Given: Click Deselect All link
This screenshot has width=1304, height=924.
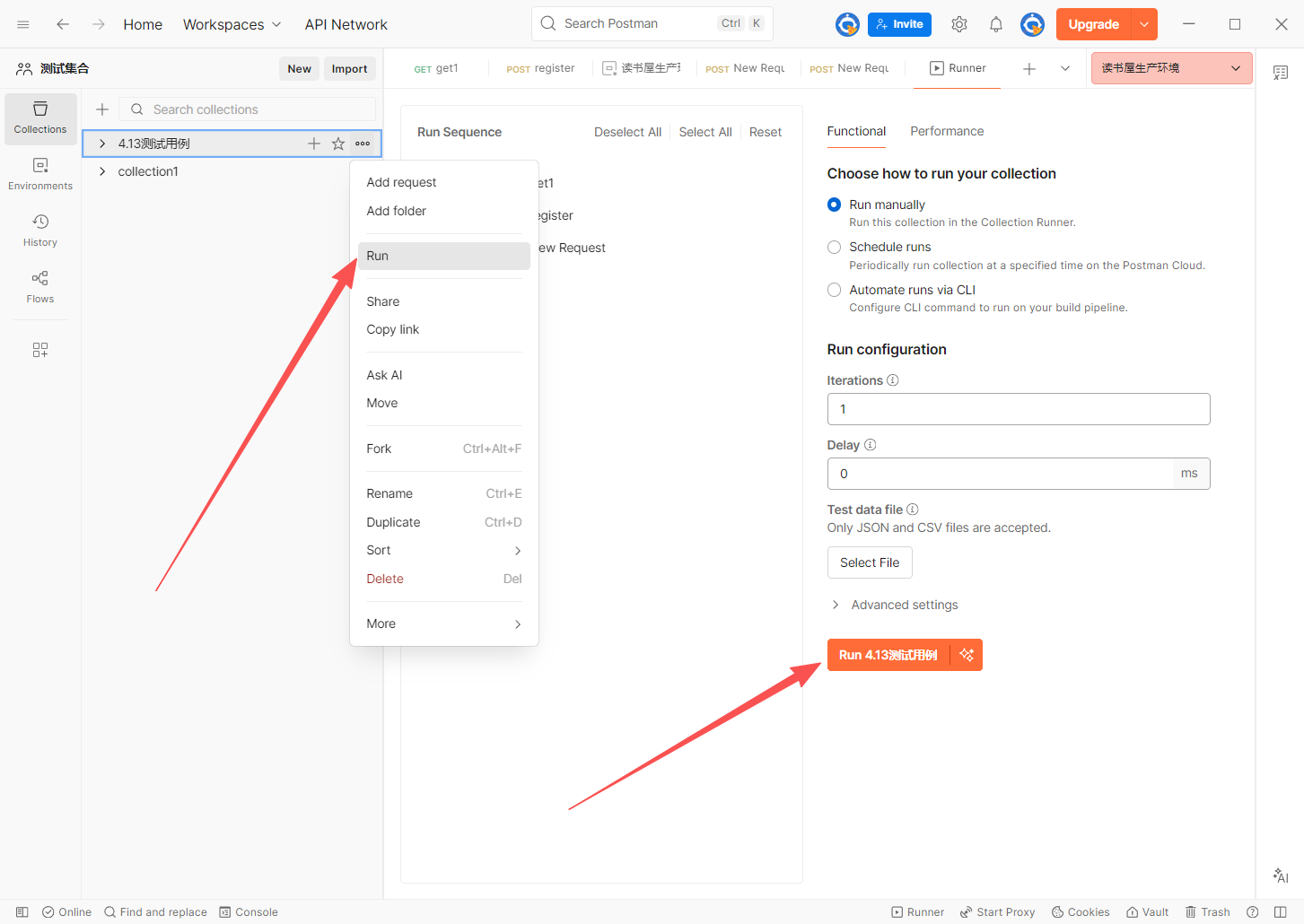Looking at the screenshot, I should coord(627,132).
